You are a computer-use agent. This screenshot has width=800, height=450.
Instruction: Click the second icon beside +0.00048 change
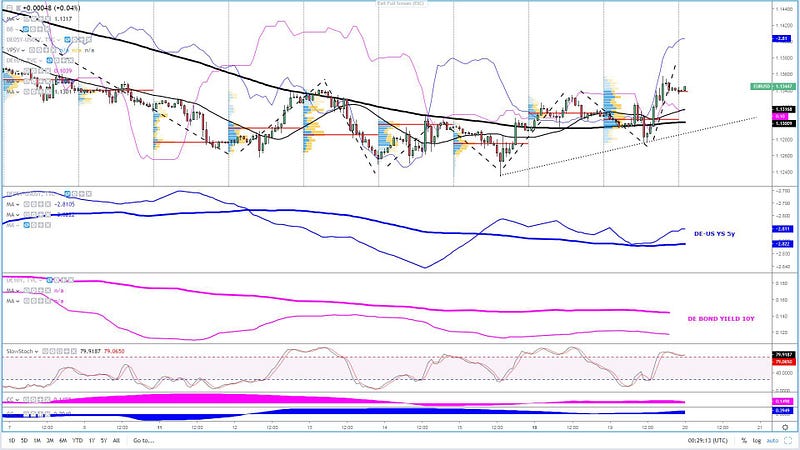[18, 8]
